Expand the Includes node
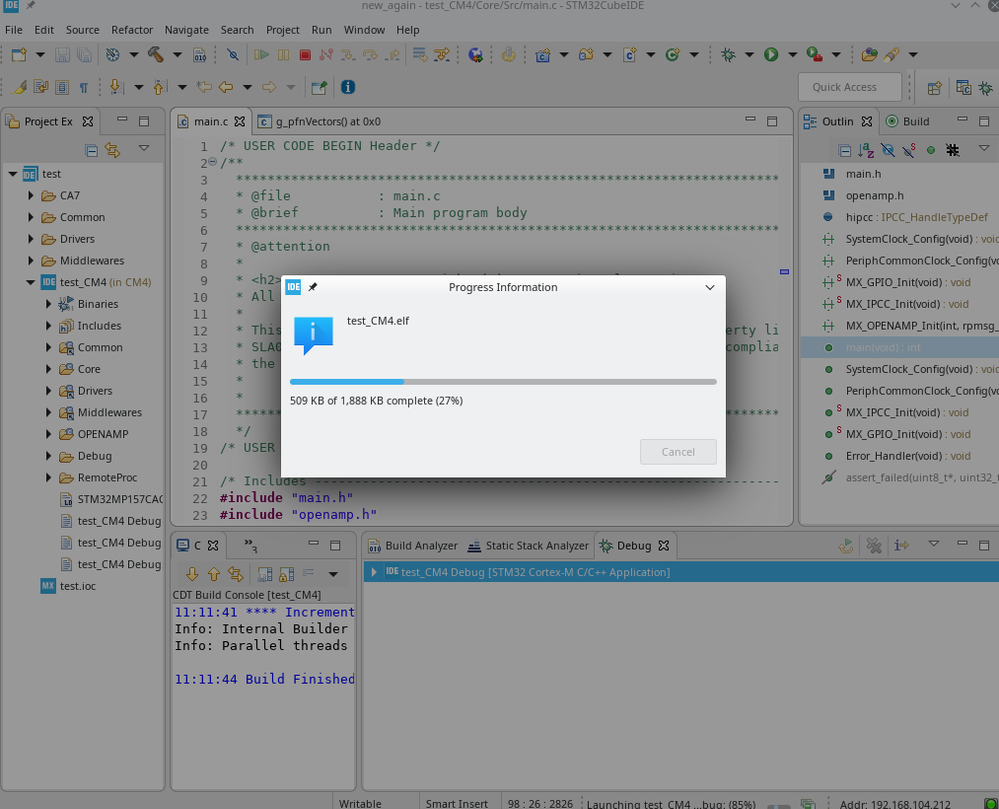Screen dimensions: 999x809 [48, 326]
